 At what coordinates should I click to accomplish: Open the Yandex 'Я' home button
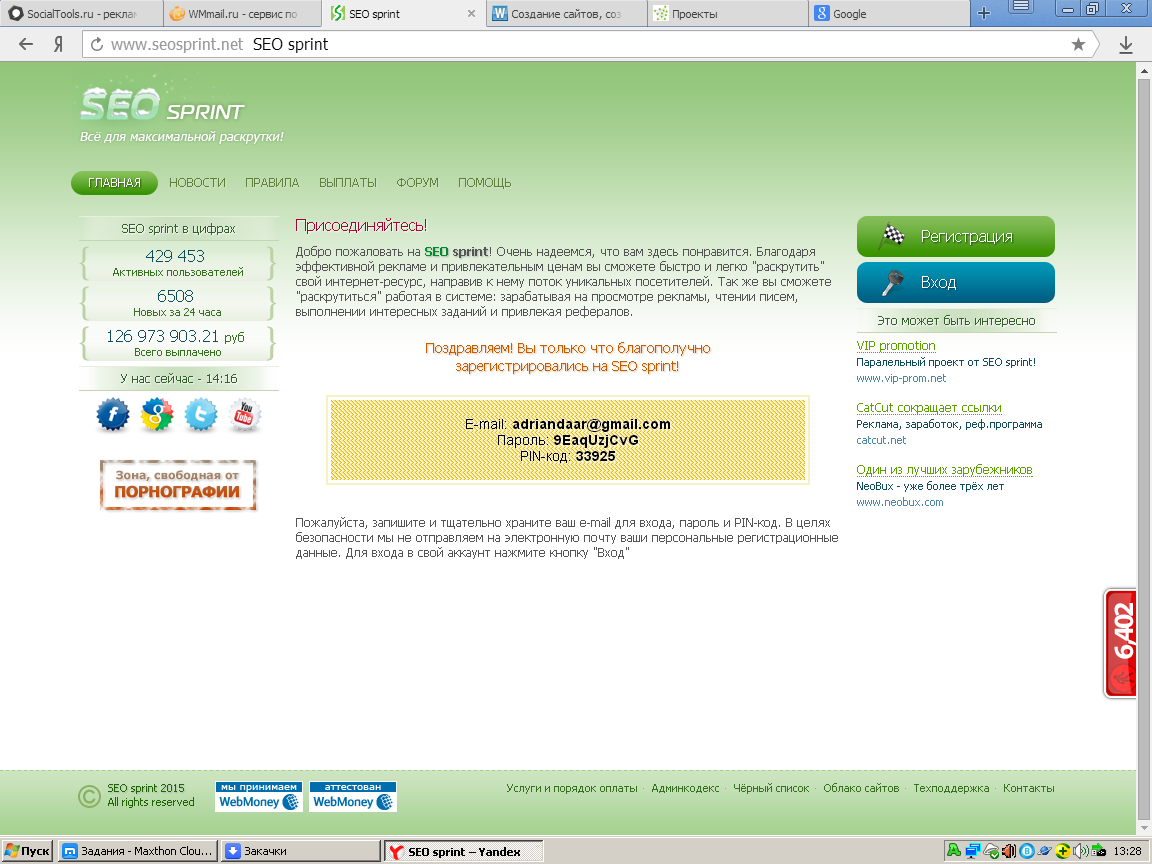tap(58, 44)
